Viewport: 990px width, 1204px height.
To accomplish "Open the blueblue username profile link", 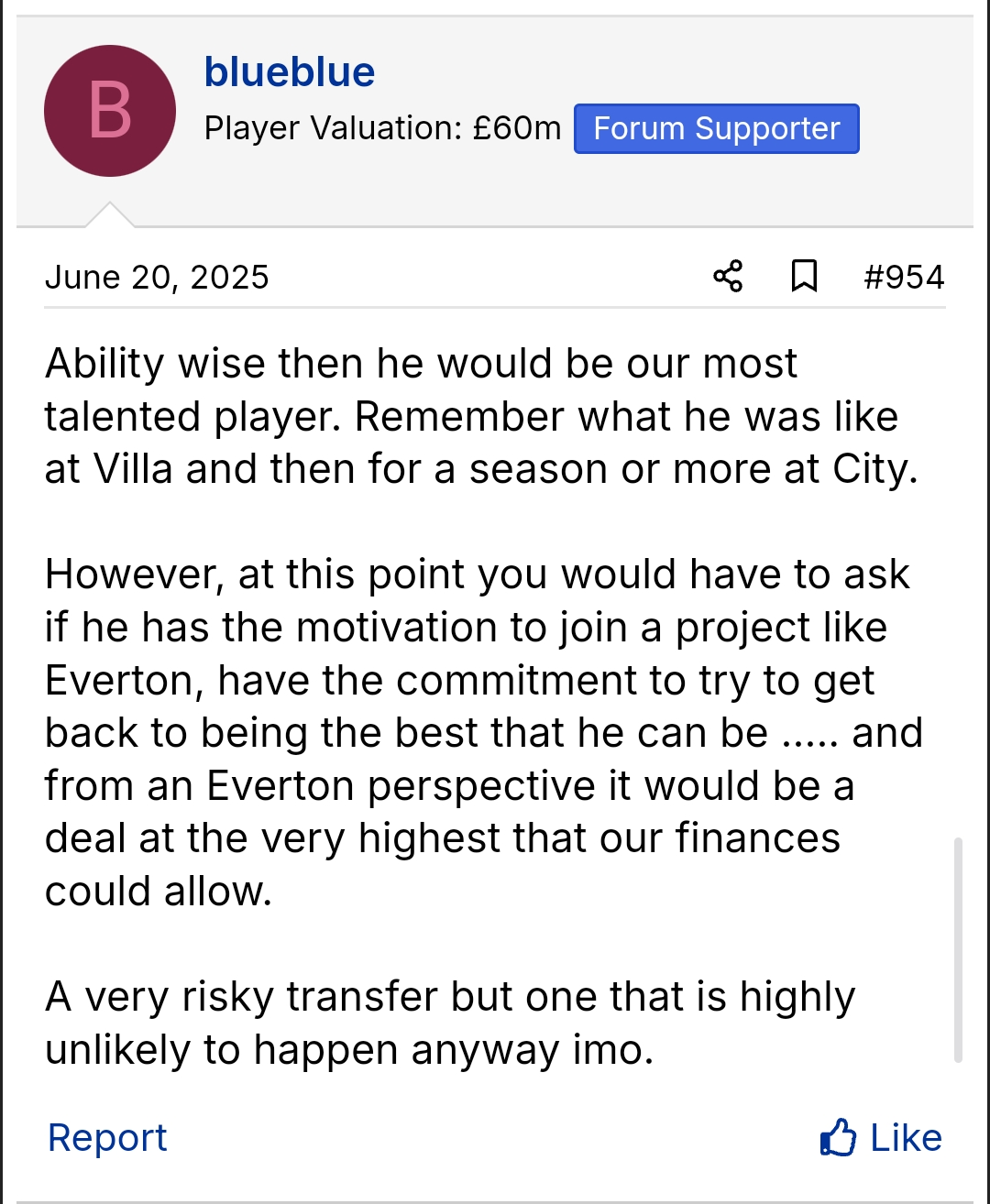I will (290, 72).
